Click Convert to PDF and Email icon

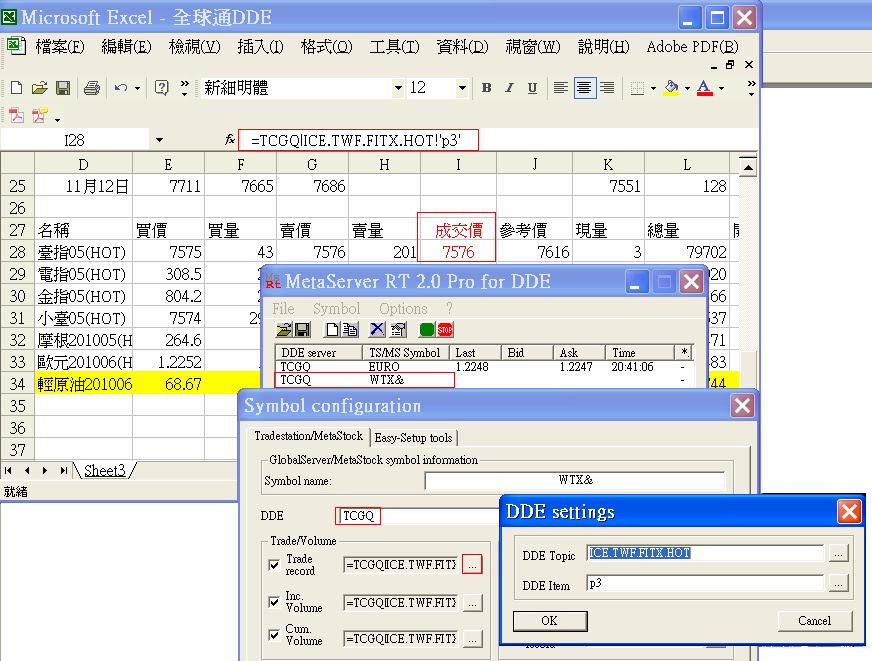(40, 116)
